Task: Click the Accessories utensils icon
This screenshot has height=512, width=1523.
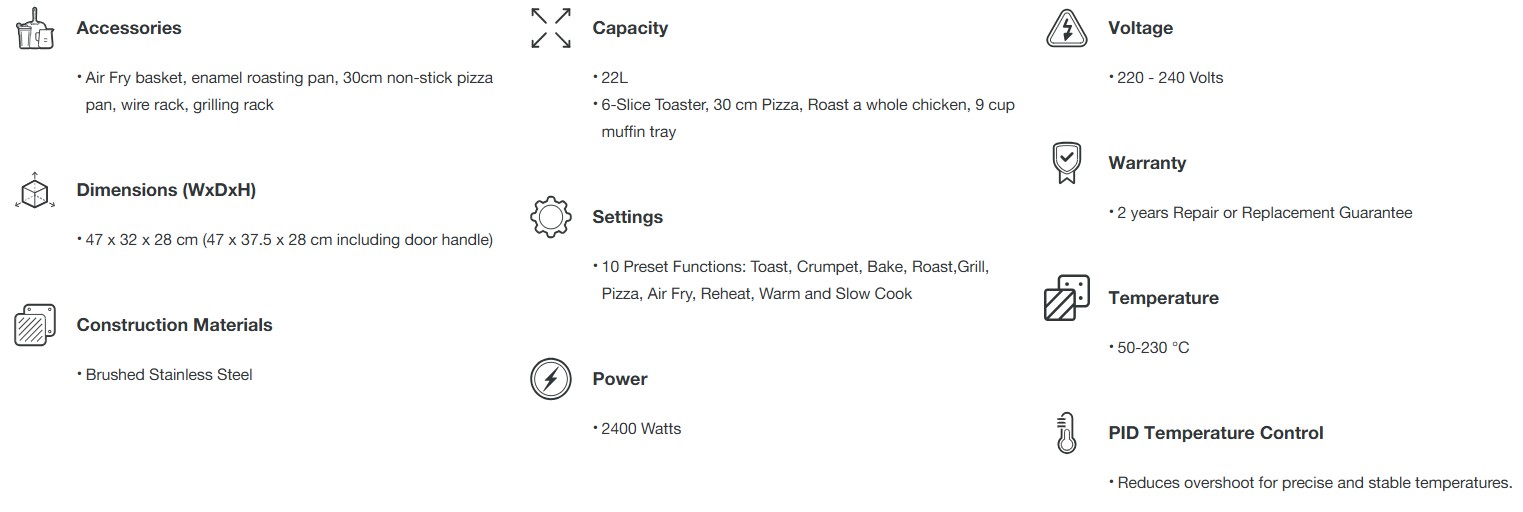Action: pos(35,29)
